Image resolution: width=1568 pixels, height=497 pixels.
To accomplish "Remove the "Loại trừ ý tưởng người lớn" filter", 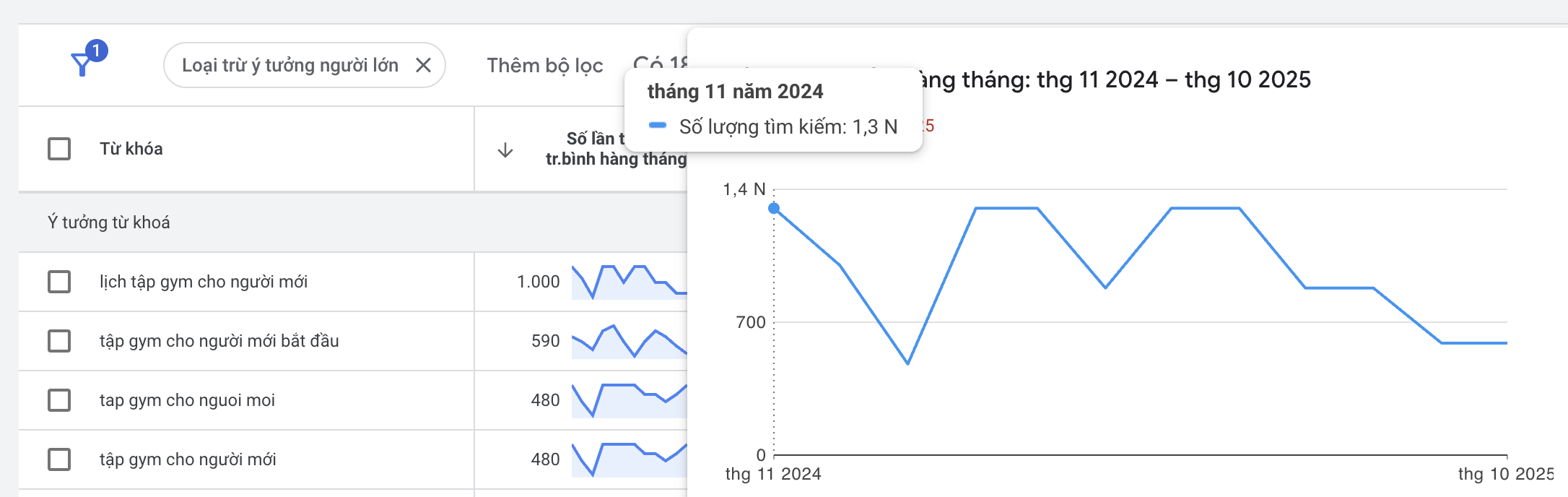I will [x=424, y=65].
